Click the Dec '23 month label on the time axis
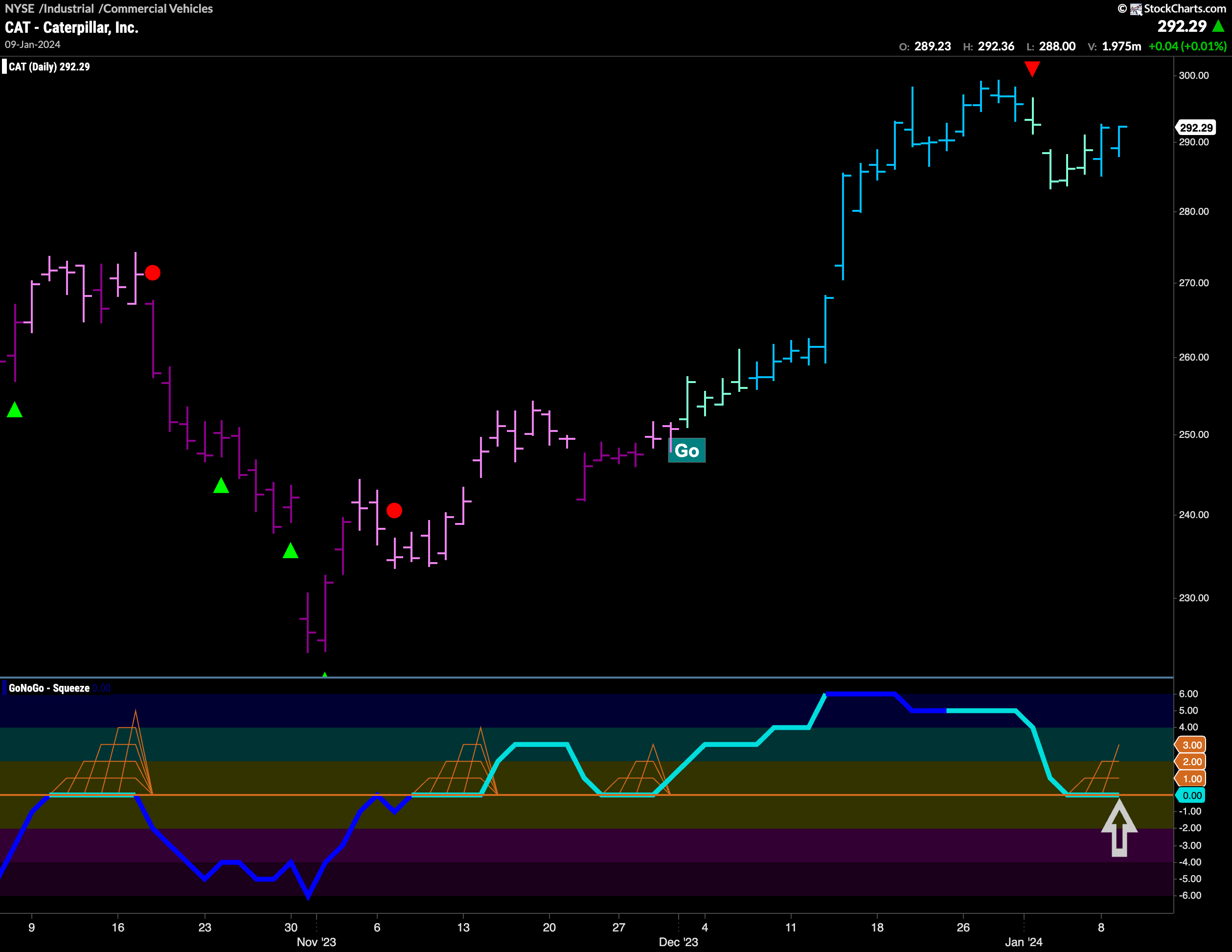 click(679, 942)
